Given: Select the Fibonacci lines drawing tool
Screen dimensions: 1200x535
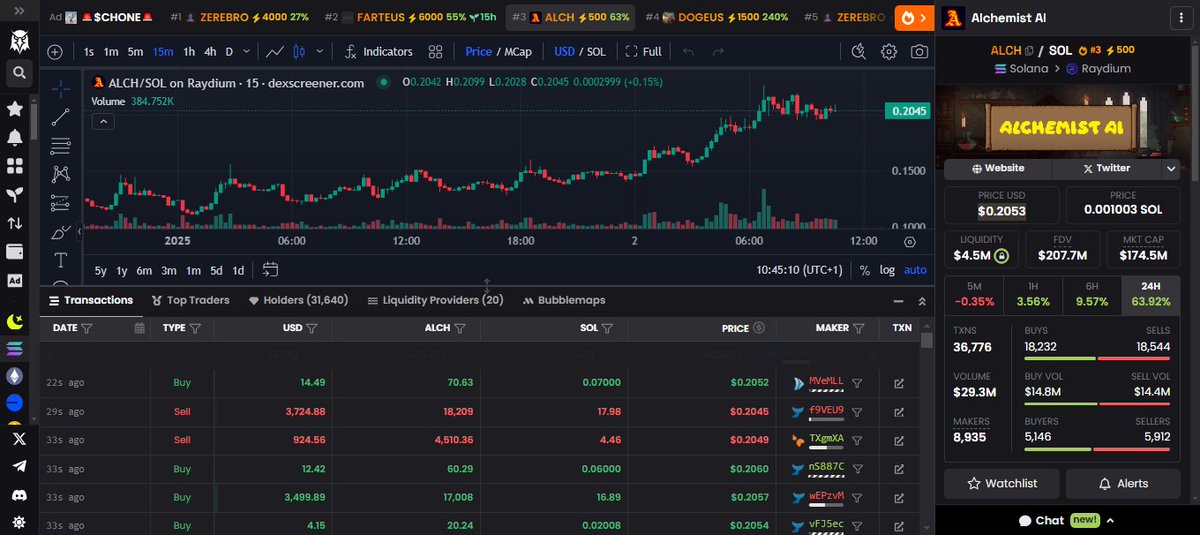Looking at the screenshot, I should pyautogui.click(x=61, y=145).
